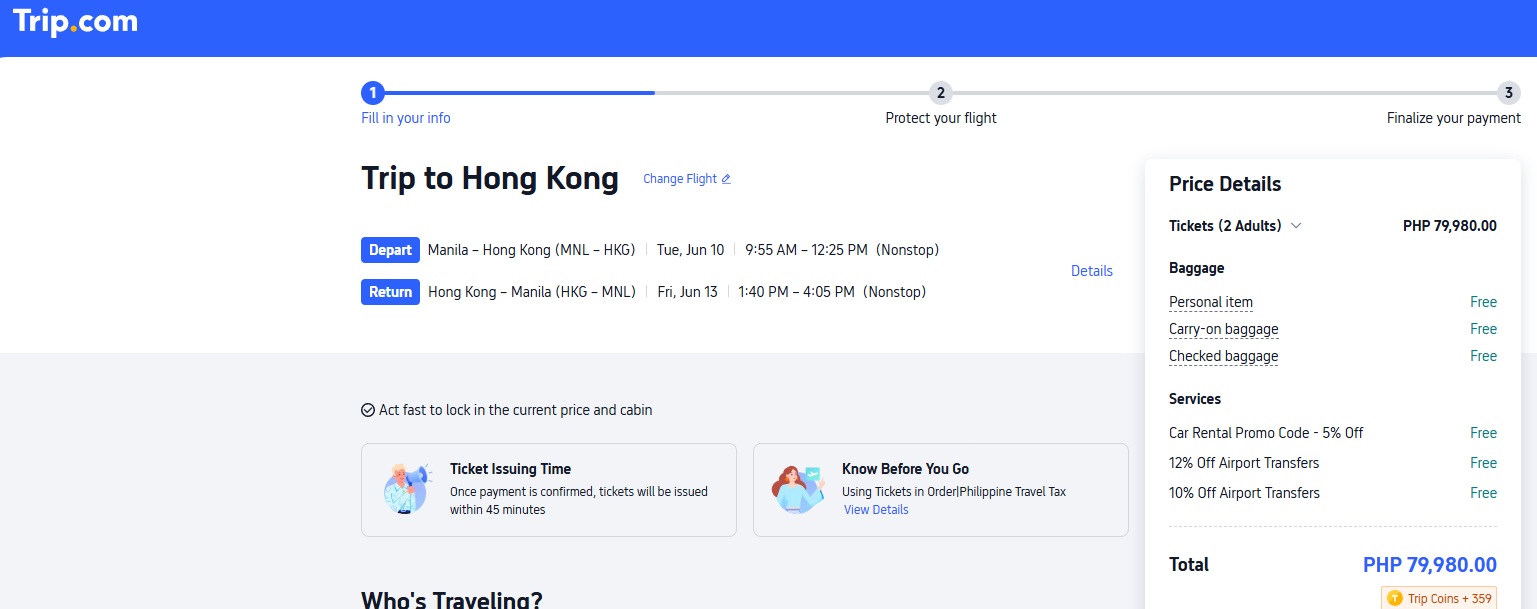Click the megaphone illustration for Ticket Issuing Time
The image size is (1537, 609).
click(406, 488)
